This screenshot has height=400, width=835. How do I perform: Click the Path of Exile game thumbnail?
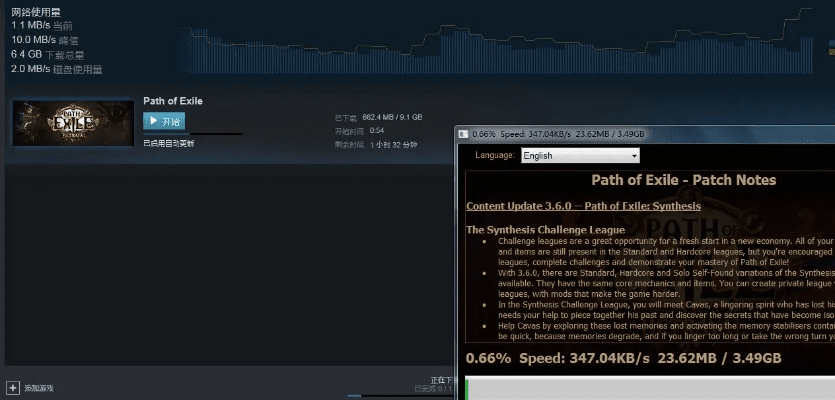click(72, 121)
